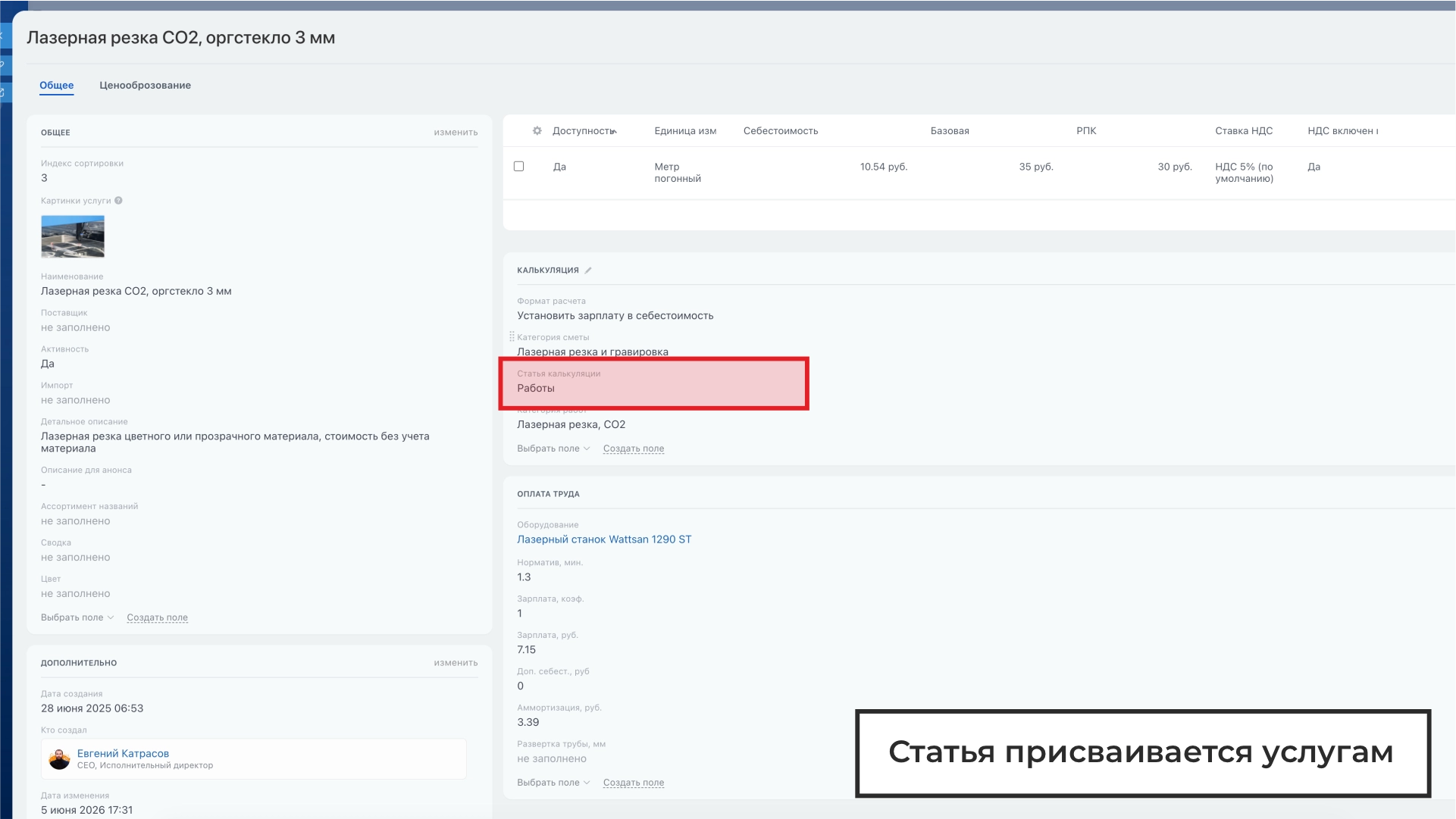Click the Зарплата, руб. value 7.15

(x=526, y=650)
